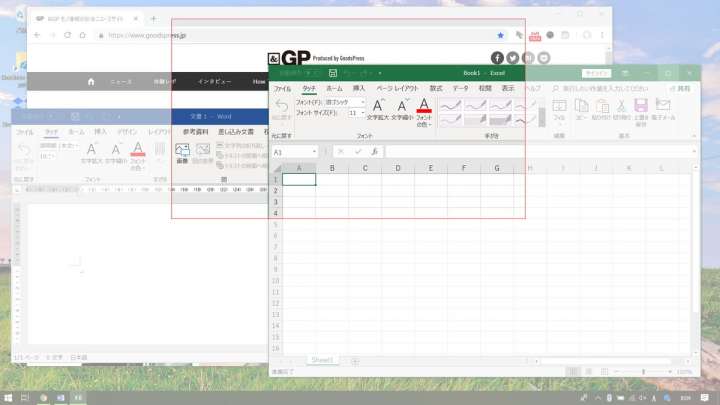Open the 挿入 tab in Excel
Viewport: 720px width, 405px height.
coord(359,88)
